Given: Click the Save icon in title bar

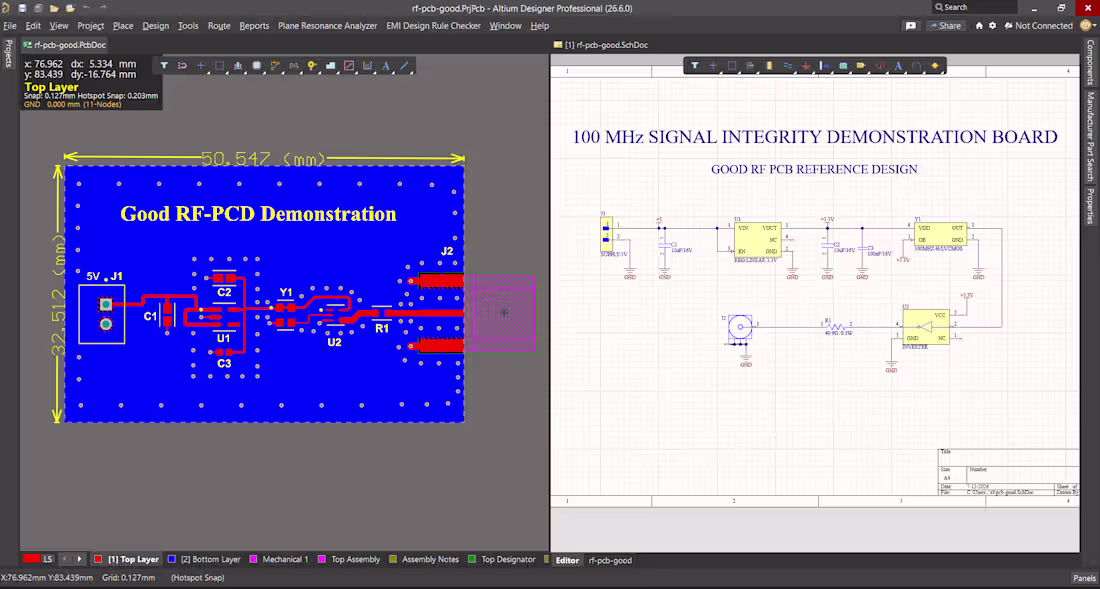Looking at the screenshot, I should tap(22, 8).
